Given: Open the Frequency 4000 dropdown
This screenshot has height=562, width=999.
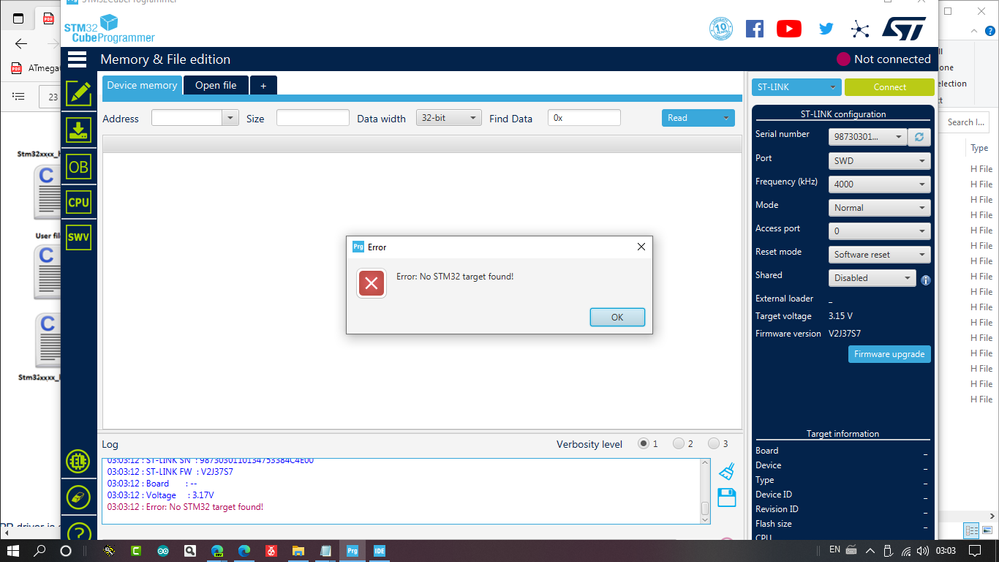Looking at the screenshot, I should coord(879,184).
